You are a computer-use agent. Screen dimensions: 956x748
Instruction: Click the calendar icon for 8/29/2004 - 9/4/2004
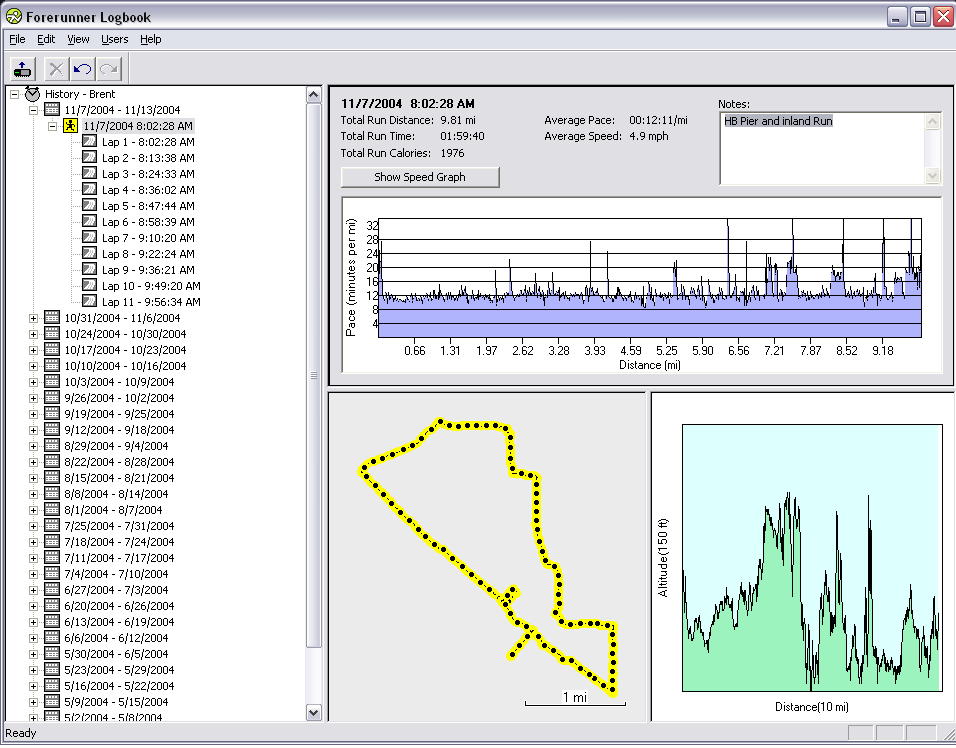(52, 446)
